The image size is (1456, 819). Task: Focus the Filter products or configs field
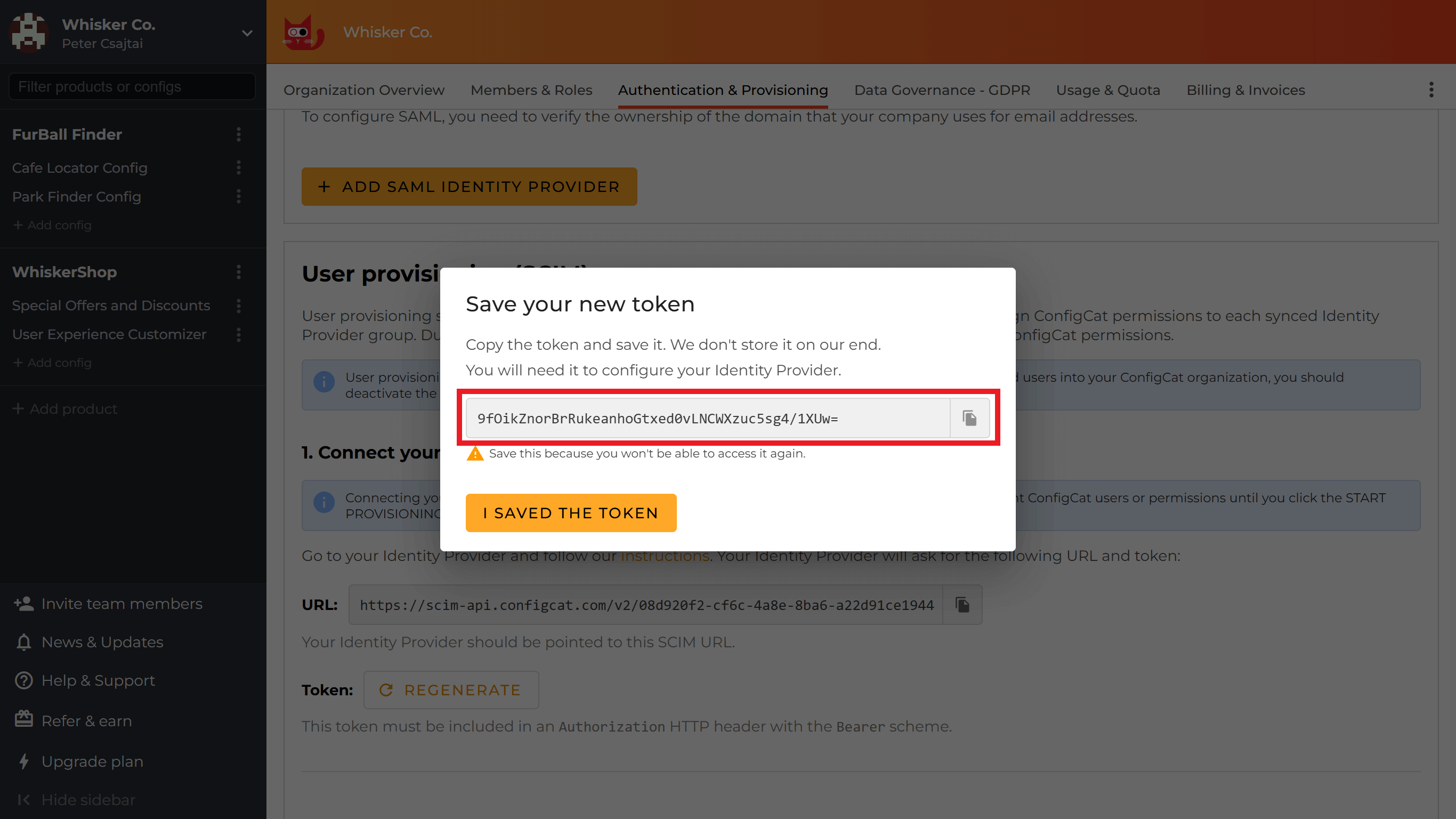[132, 86]
